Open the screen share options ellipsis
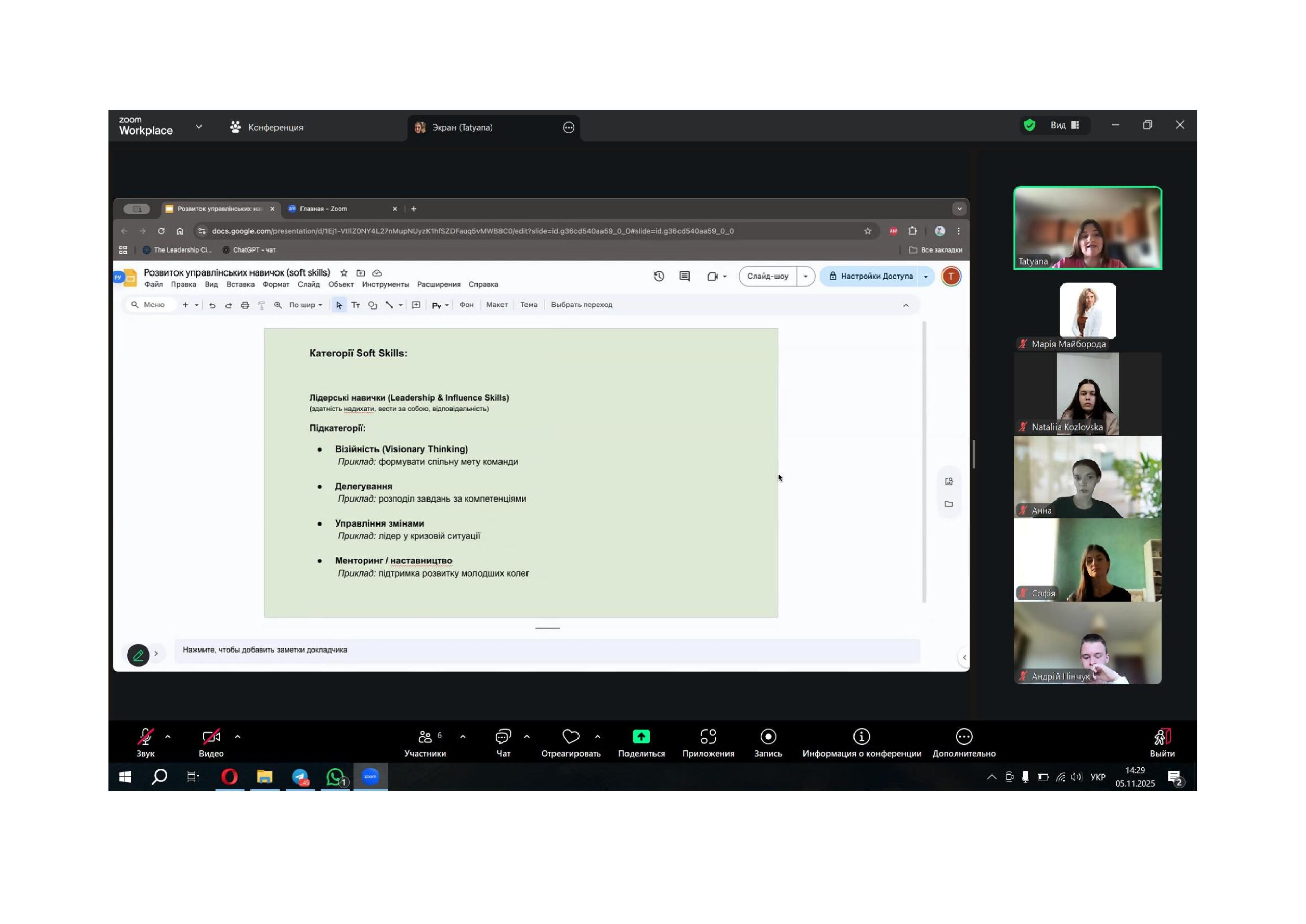The height and width of the screenshot is (924, 1306). coord(568,128)
